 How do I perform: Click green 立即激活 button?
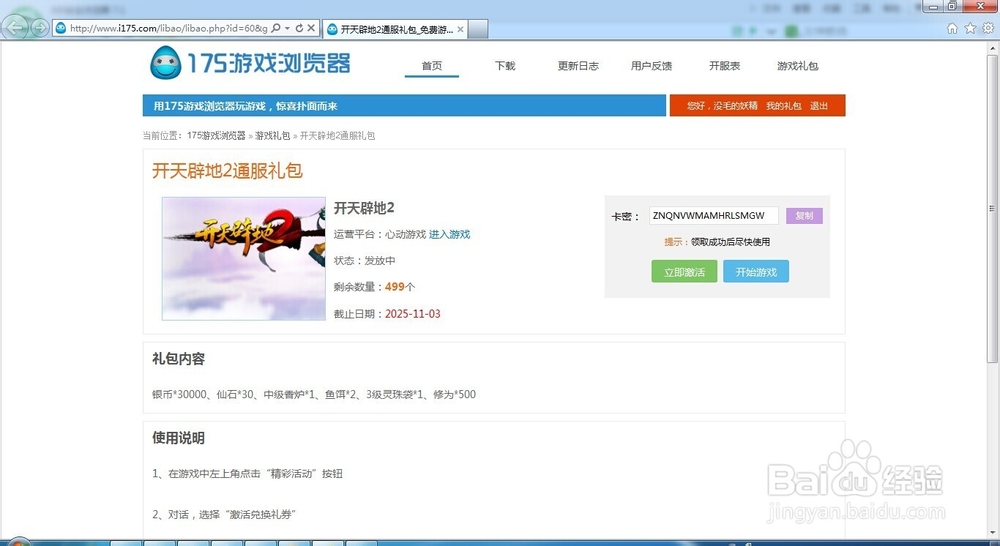click(684, 272)
